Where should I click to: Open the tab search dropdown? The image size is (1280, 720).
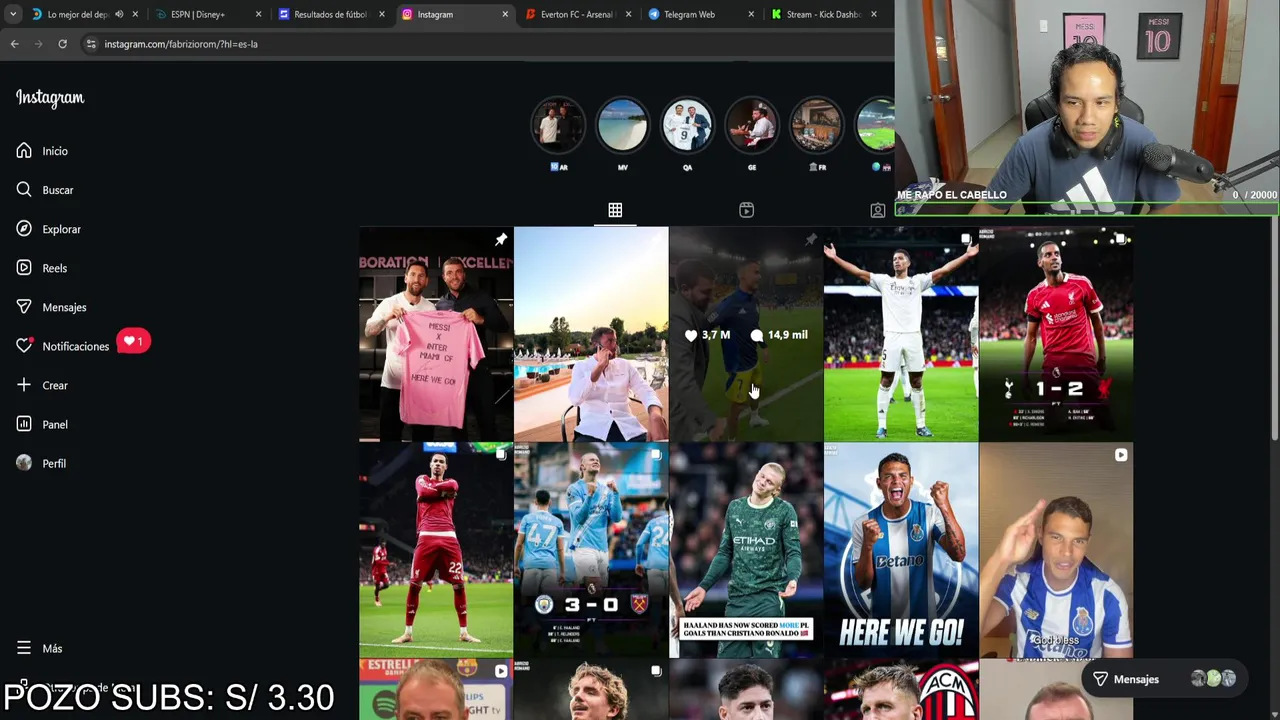[x=12, y=14]
